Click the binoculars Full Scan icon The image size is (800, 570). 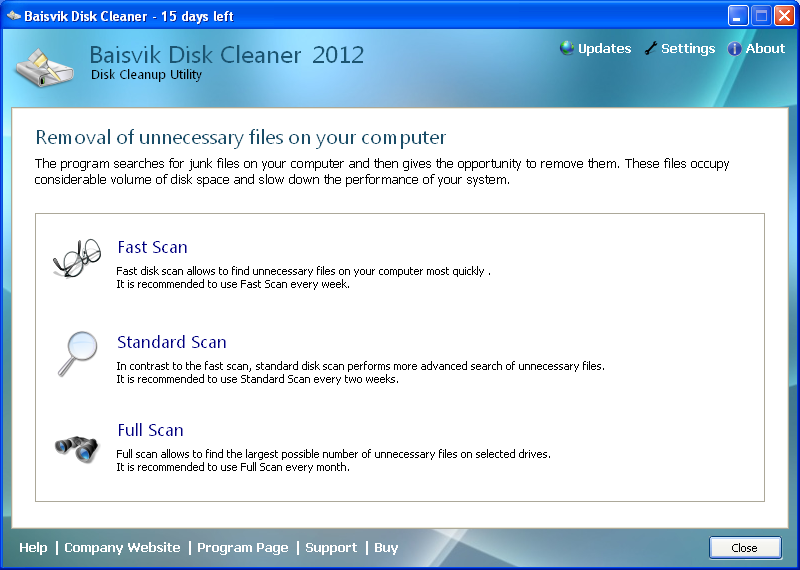[x=77, y=449]
